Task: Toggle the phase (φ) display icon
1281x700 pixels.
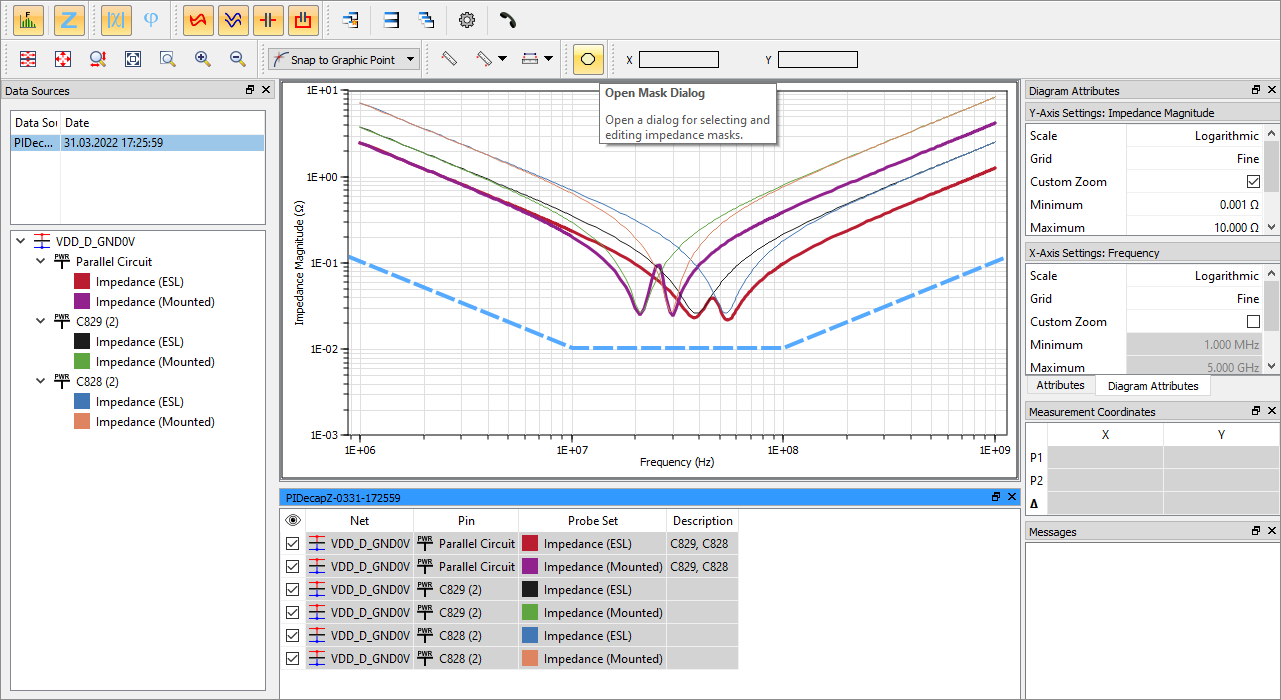Action: 152,19
